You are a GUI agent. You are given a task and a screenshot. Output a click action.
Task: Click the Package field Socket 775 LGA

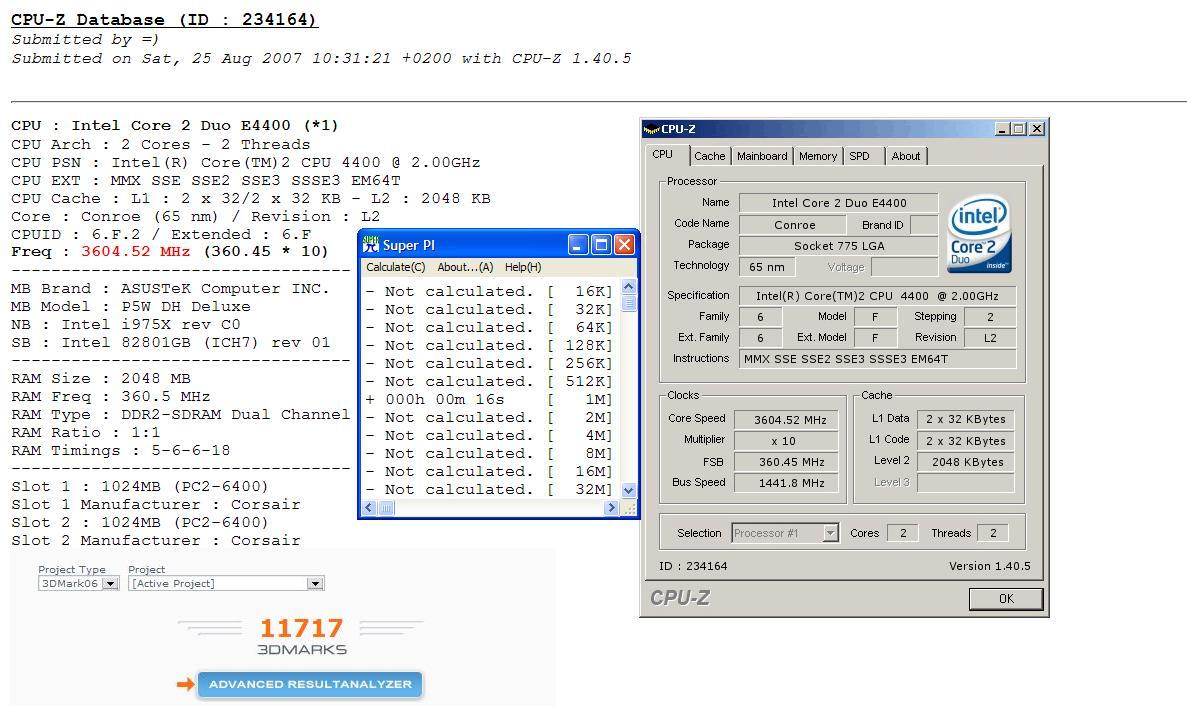(839, 246)
